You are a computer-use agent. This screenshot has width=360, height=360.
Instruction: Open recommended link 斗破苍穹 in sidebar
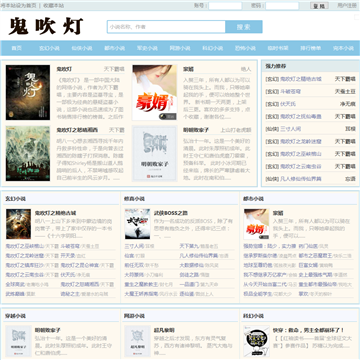290,91
